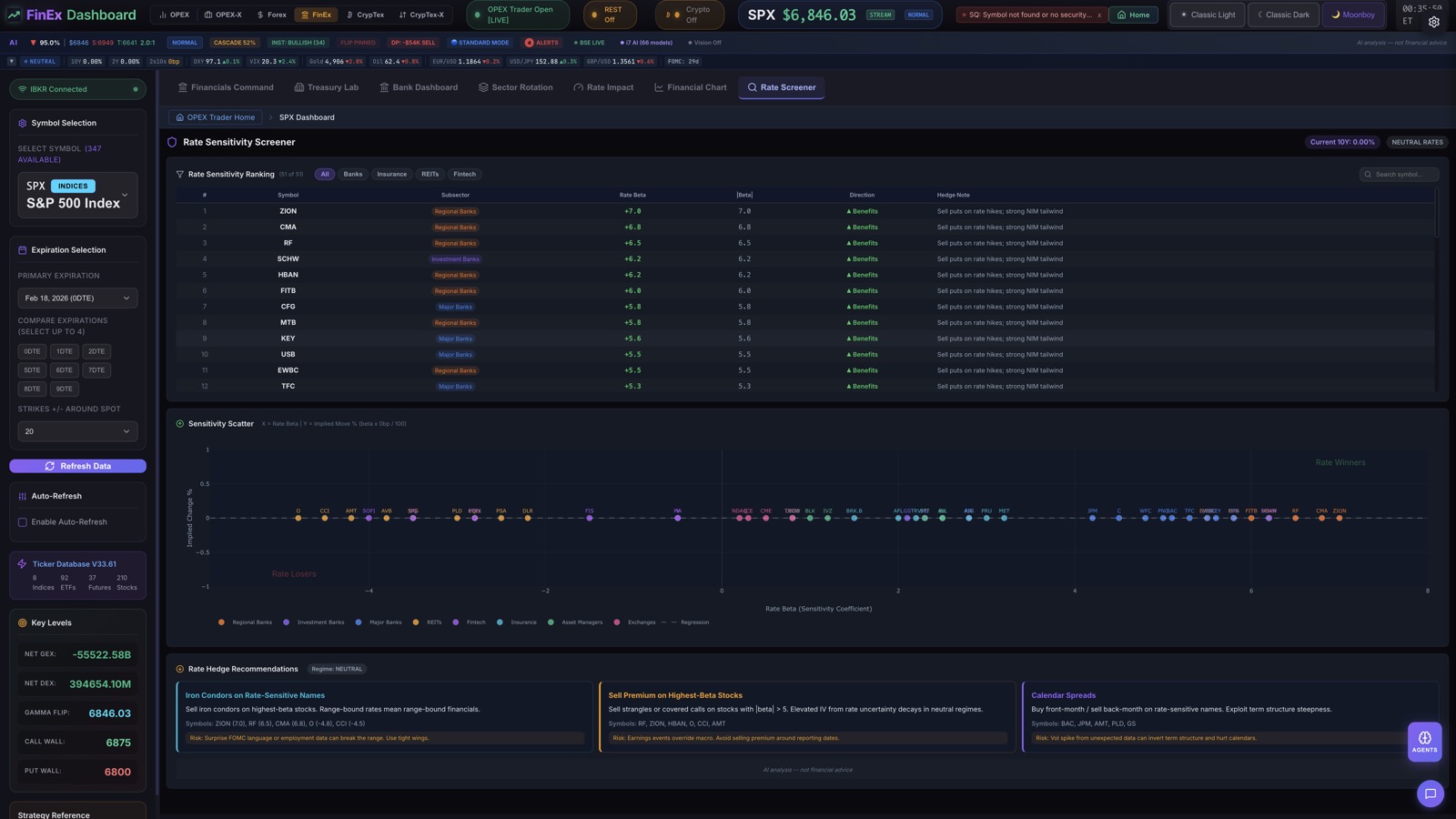Switch to the Banks filter tab
The width and height of the screenshot is (1456, 819).
pos(353,174)
